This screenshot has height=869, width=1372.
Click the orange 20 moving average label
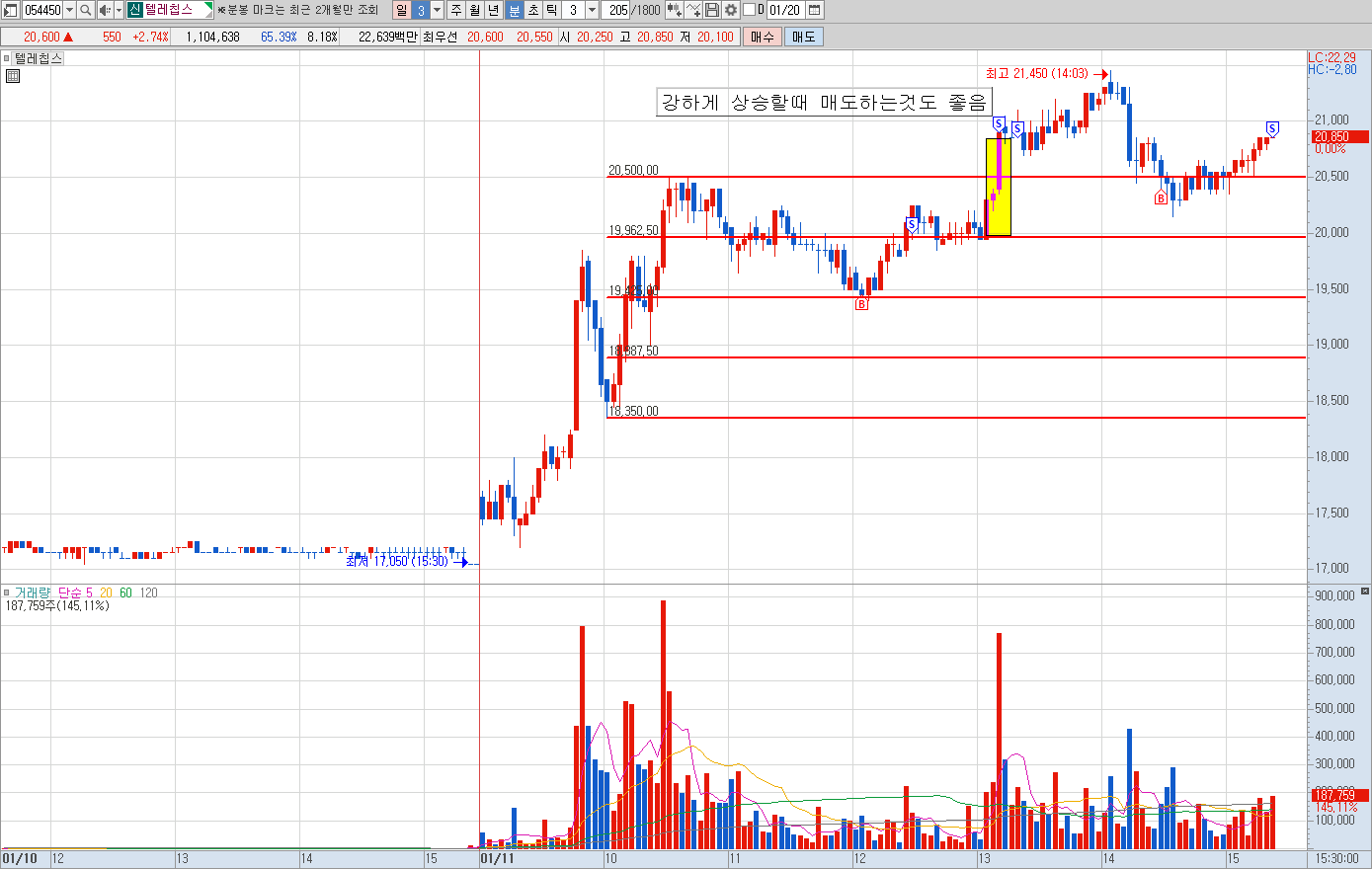click(106, 592)
